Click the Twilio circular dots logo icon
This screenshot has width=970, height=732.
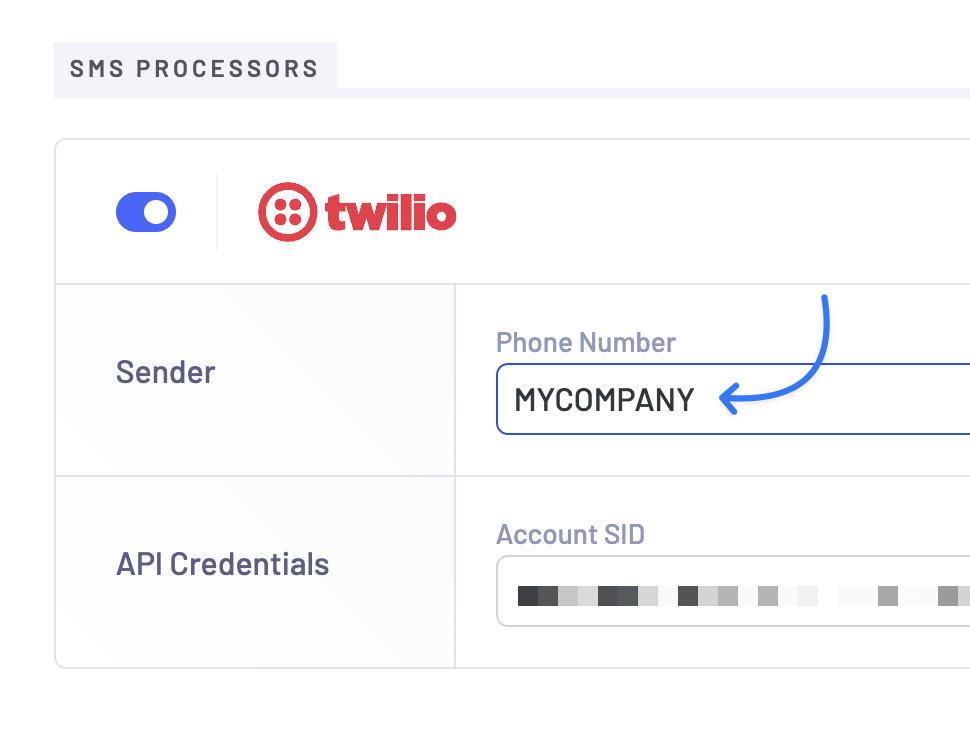pos(288,212)
